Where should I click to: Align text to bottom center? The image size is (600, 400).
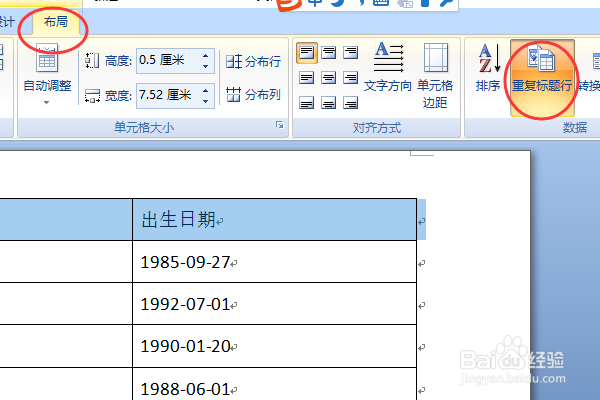pos(329,103)
